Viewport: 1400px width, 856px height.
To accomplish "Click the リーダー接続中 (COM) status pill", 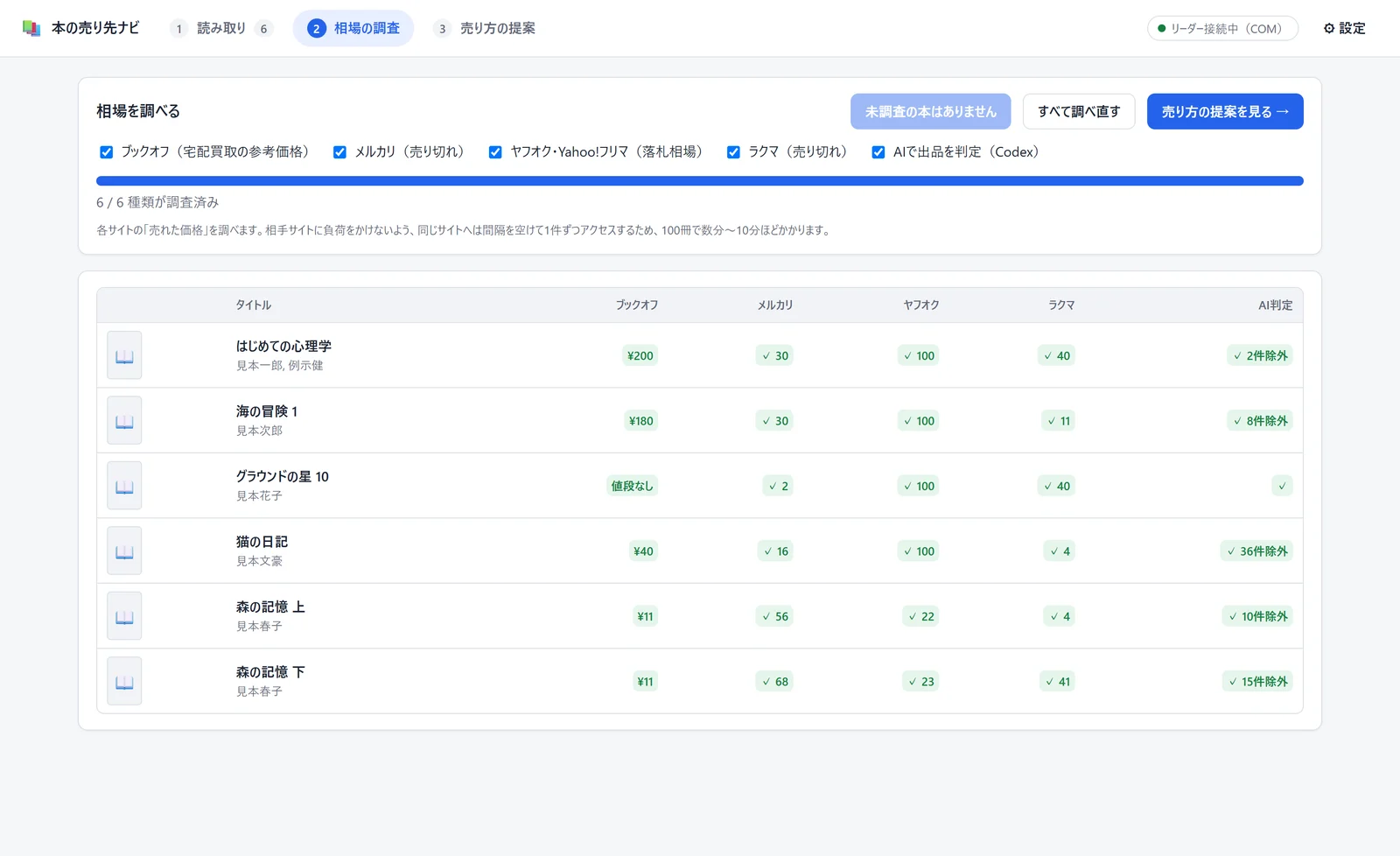I will (x=1222, y=29).
